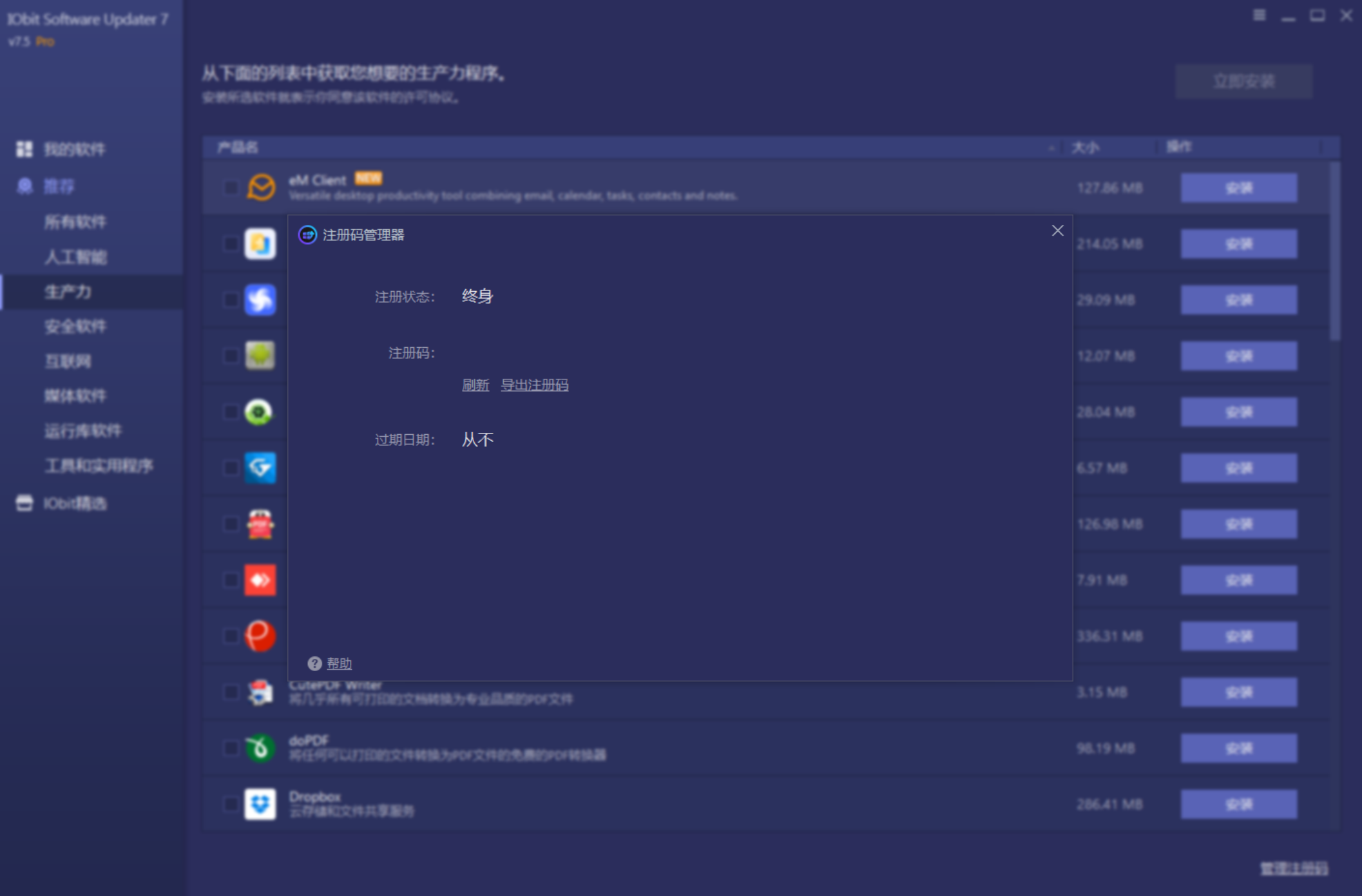Click 安装 for the 214.05 MB app
Image resolution: width=1362 pixels, height=896 pixels.
[x=1239, y=244]
